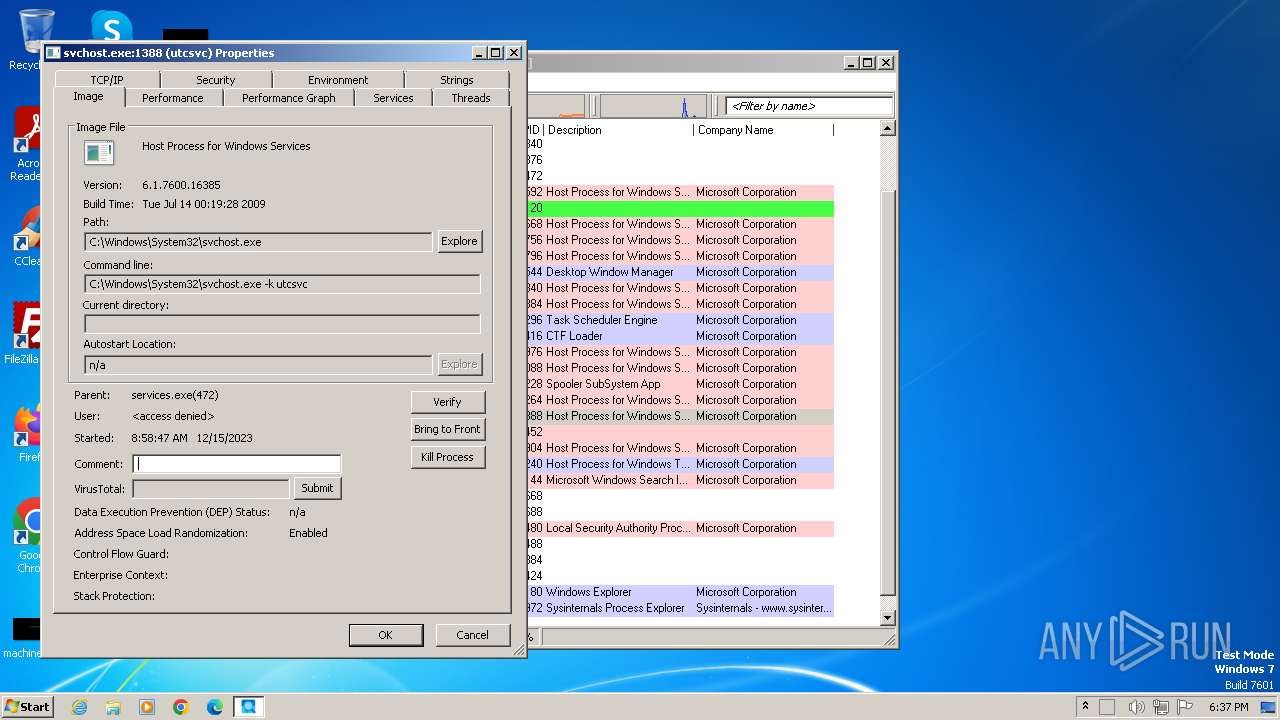
Task: Open Windows Media Player from taskbar
Action: (147, 707)
